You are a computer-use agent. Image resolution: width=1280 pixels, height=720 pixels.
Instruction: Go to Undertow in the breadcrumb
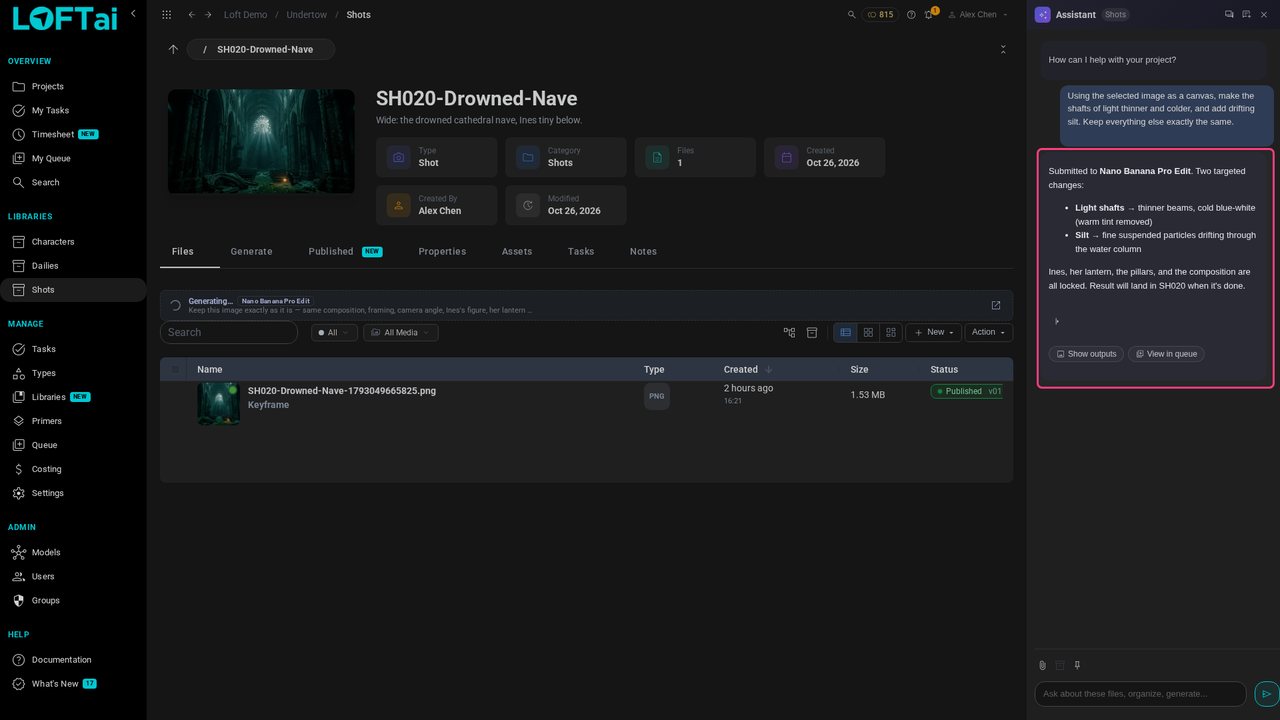point(307,15)
